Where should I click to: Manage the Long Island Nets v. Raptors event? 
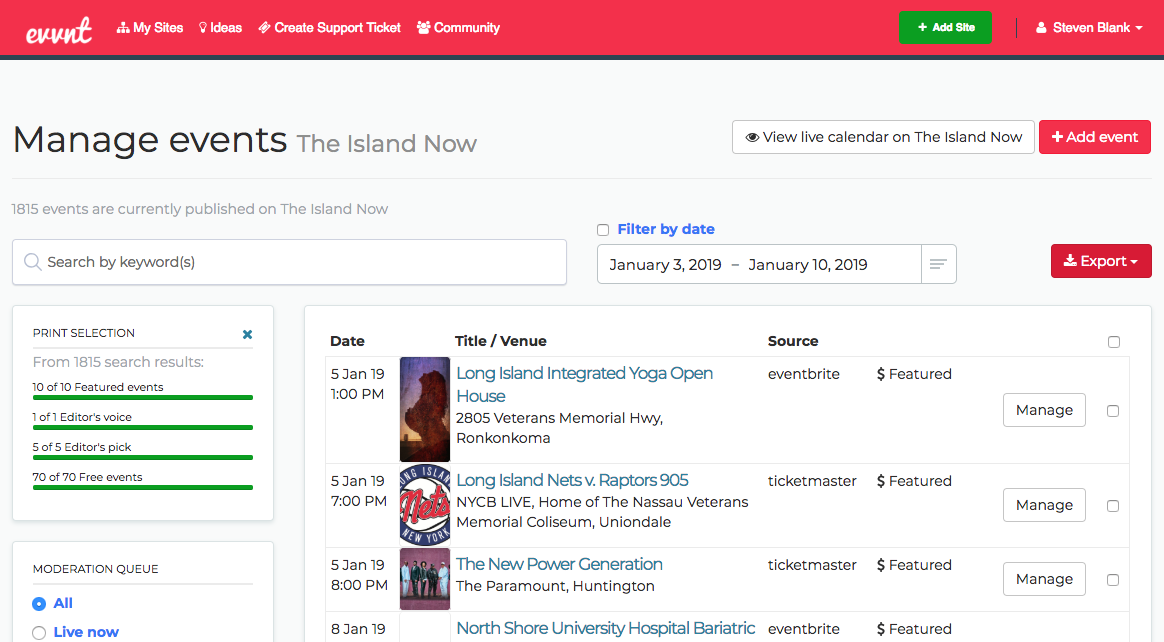tap(1044, 505)
